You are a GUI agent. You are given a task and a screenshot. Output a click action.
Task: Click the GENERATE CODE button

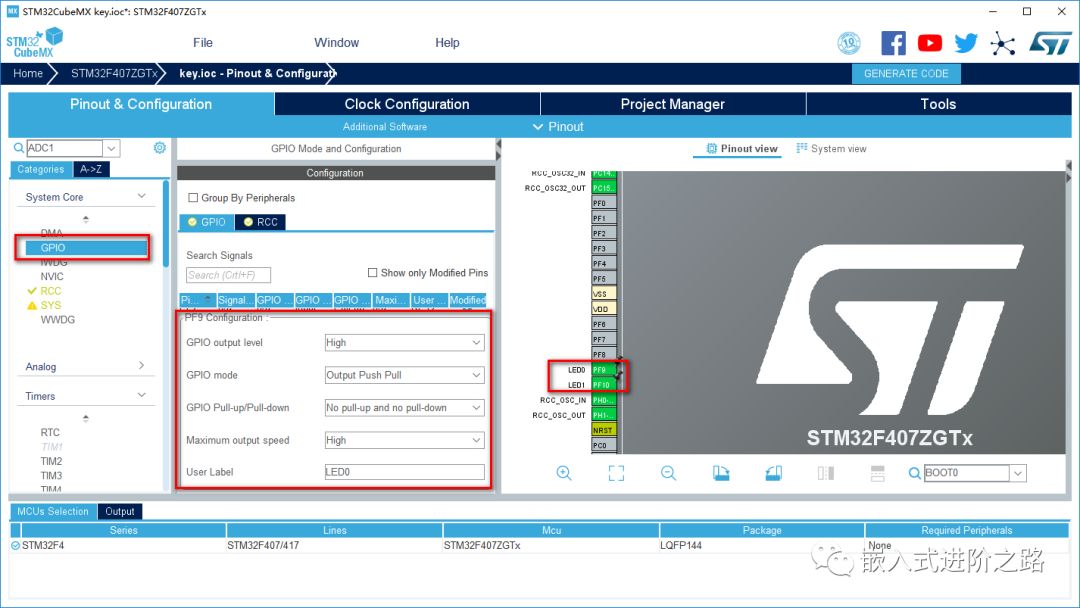click(x=906, y=74)
